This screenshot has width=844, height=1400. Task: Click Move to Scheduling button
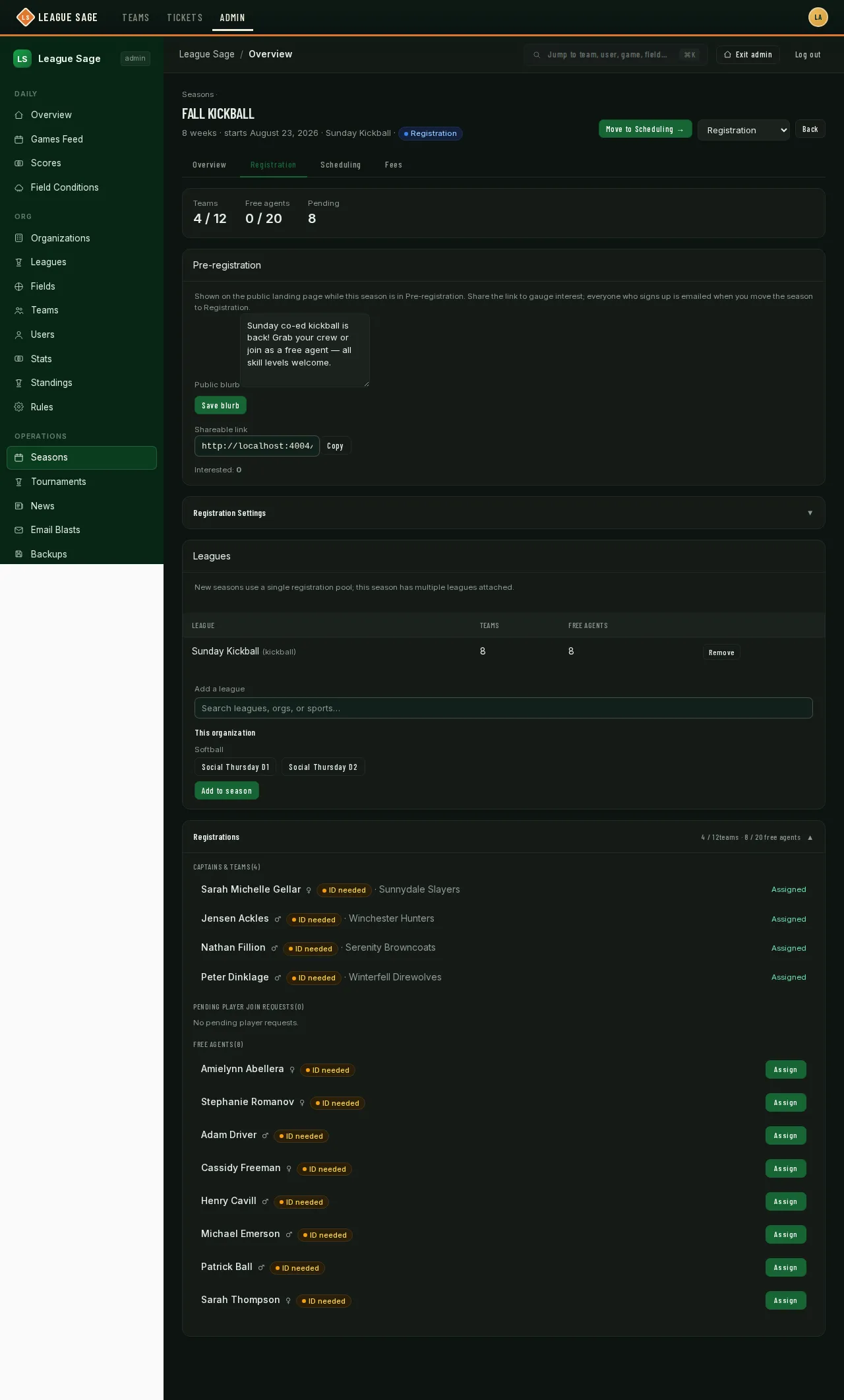point(646,129)
